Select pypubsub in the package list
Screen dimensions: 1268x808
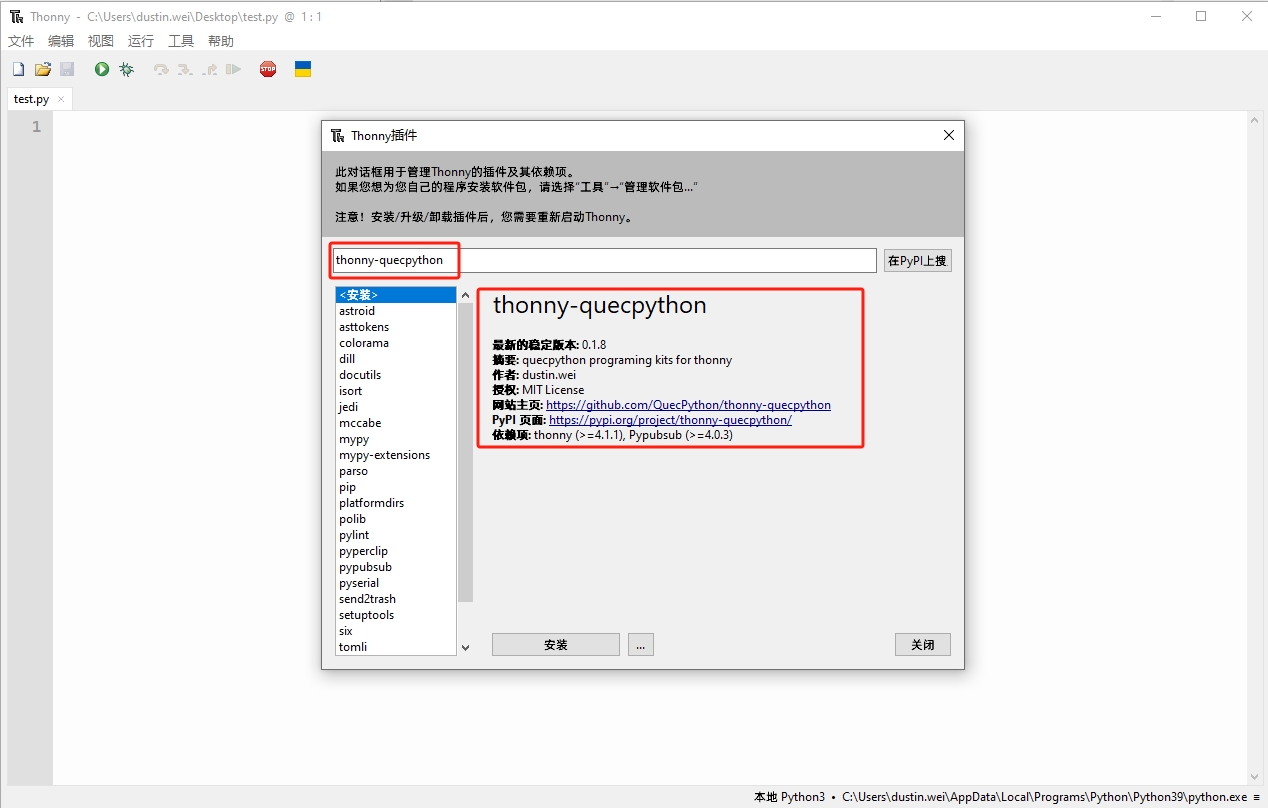tap(396, 567)
